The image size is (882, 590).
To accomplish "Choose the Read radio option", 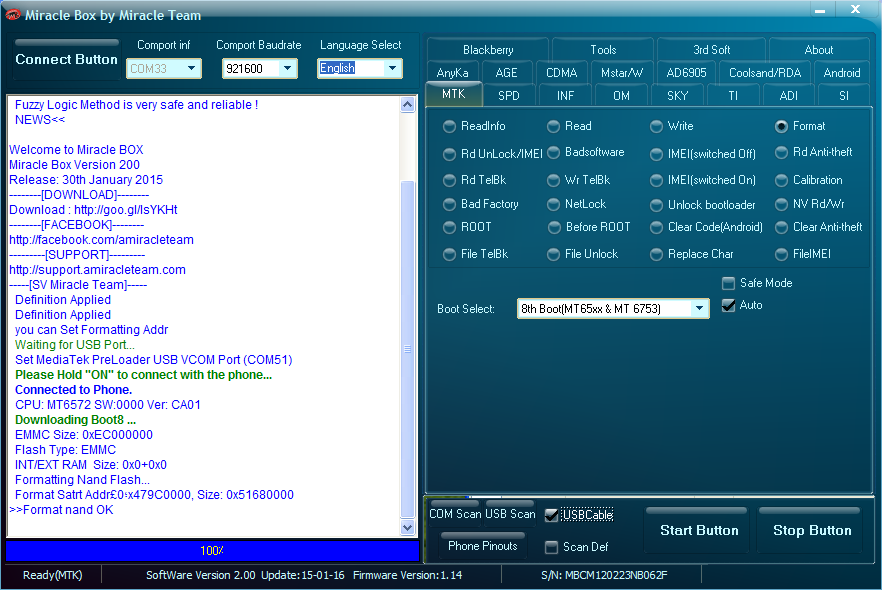I will pos(554,126).
